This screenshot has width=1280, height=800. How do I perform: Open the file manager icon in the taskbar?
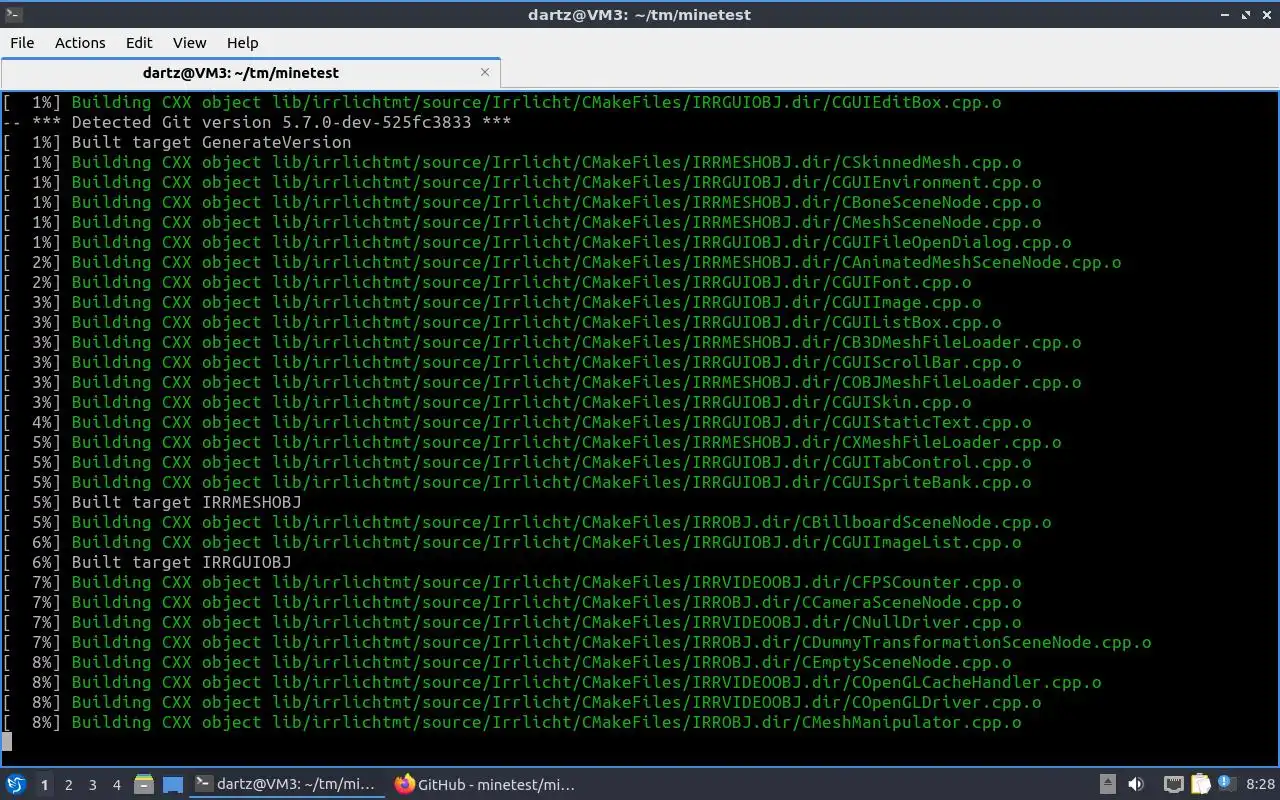[143, 785]
